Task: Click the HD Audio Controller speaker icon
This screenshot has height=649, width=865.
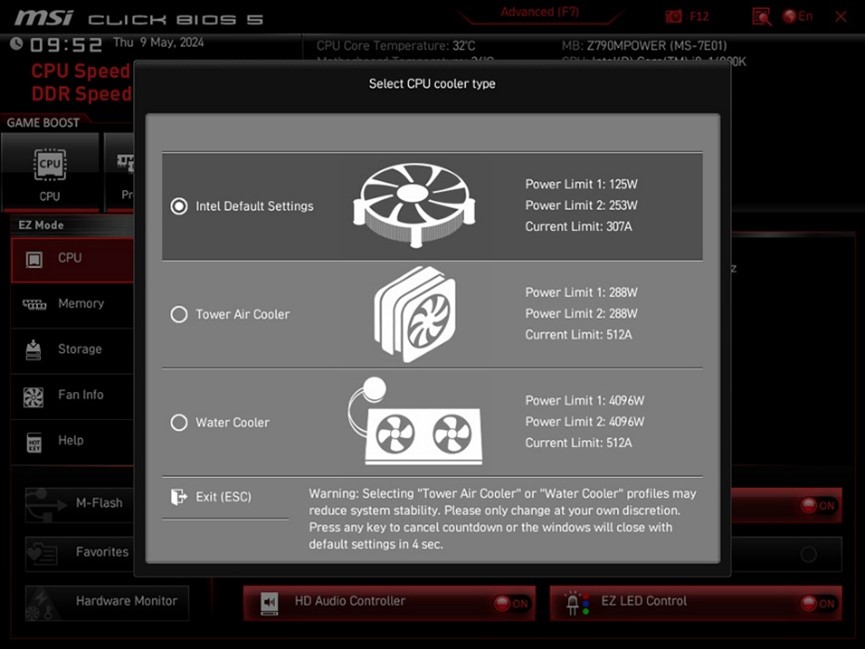Action: click(269, 603)
